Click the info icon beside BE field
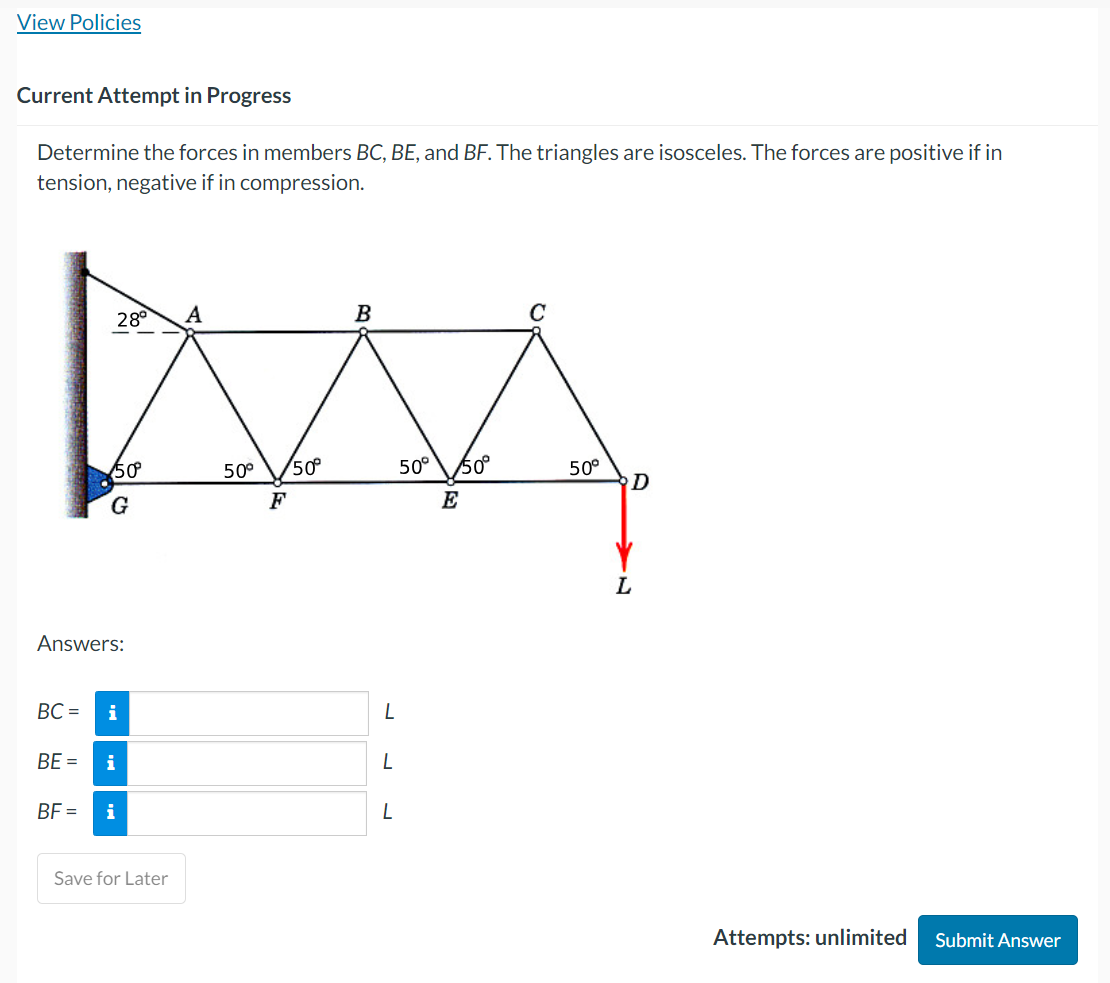Screen dimensions: 1110x983 point(111,763)
